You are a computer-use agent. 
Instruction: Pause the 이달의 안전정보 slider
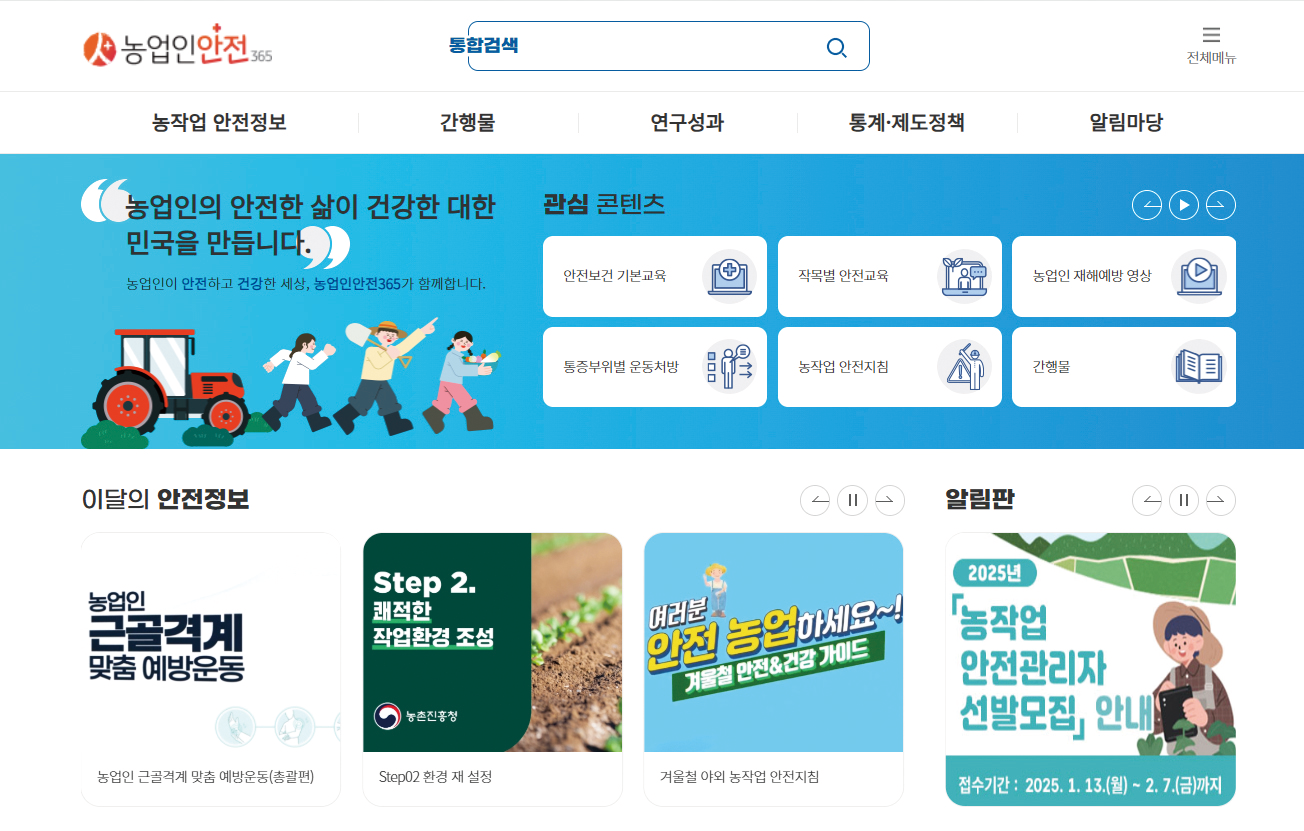point(852,500)
